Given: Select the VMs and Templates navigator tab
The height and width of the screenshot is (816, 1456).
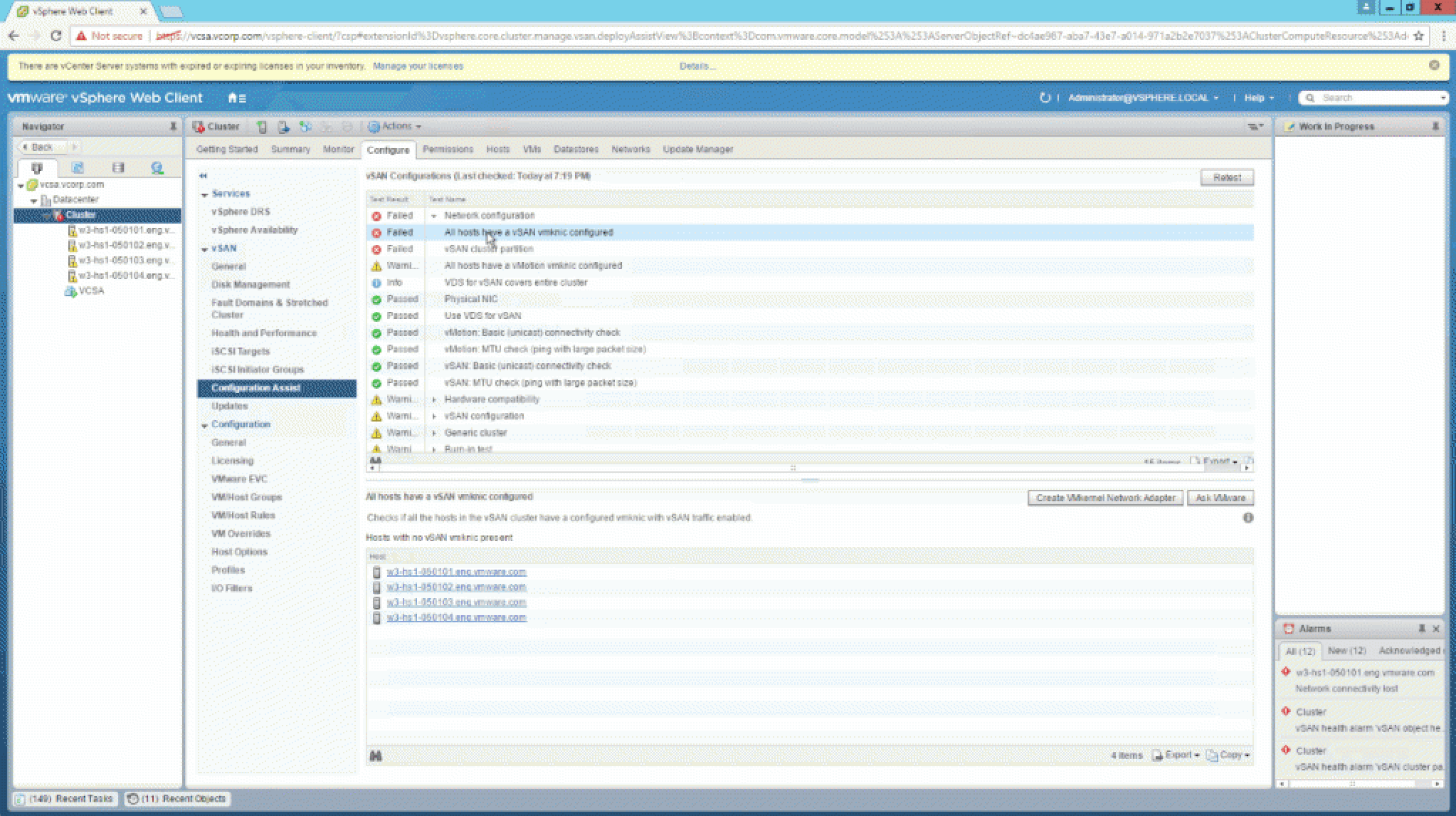Looking at the screenshot, I should pos(78,168).
